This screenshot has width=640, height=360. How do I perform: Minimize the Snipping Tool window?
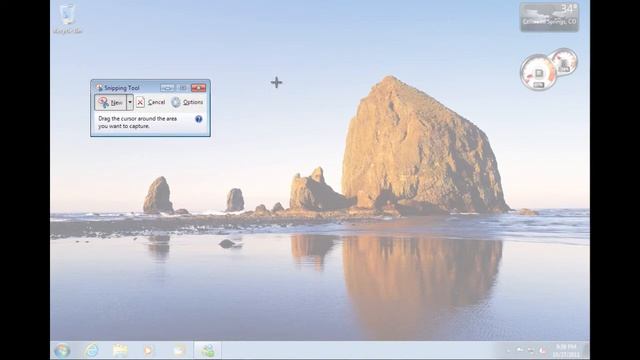[x=167, y=88]
